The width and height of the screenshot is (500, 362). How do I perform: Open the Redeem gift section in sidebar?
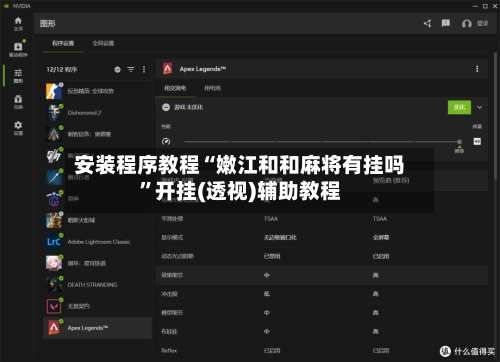pos(18,102)
